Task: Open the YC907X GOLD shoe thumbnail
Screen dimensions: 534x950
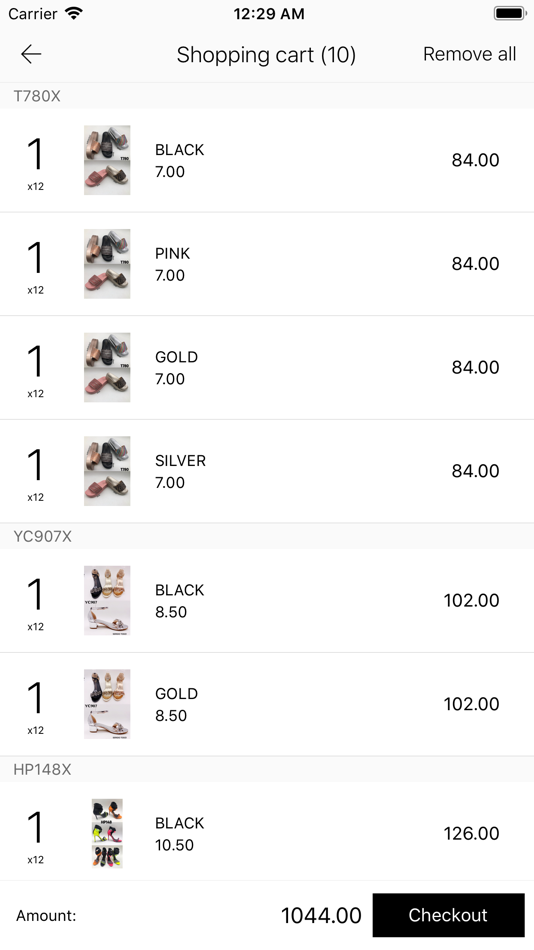Action: tap(107, 704)
